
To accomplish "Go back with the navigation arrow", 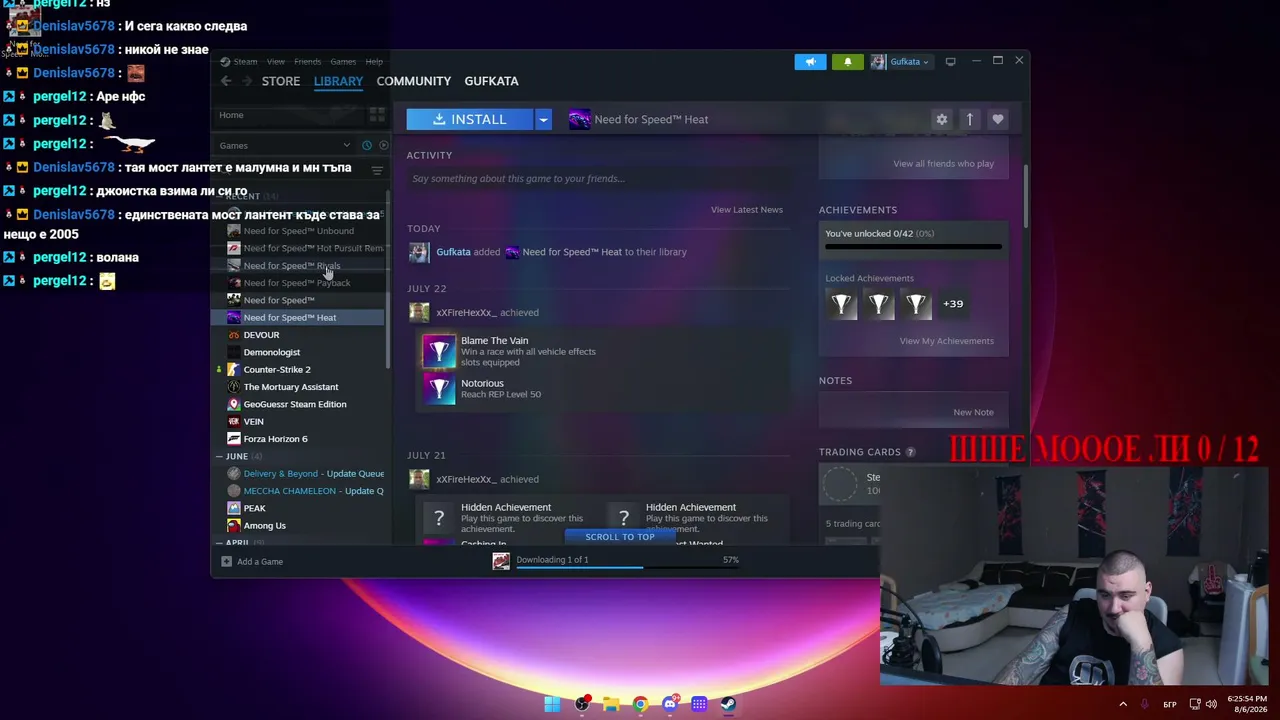I will (x=226, y=81).
